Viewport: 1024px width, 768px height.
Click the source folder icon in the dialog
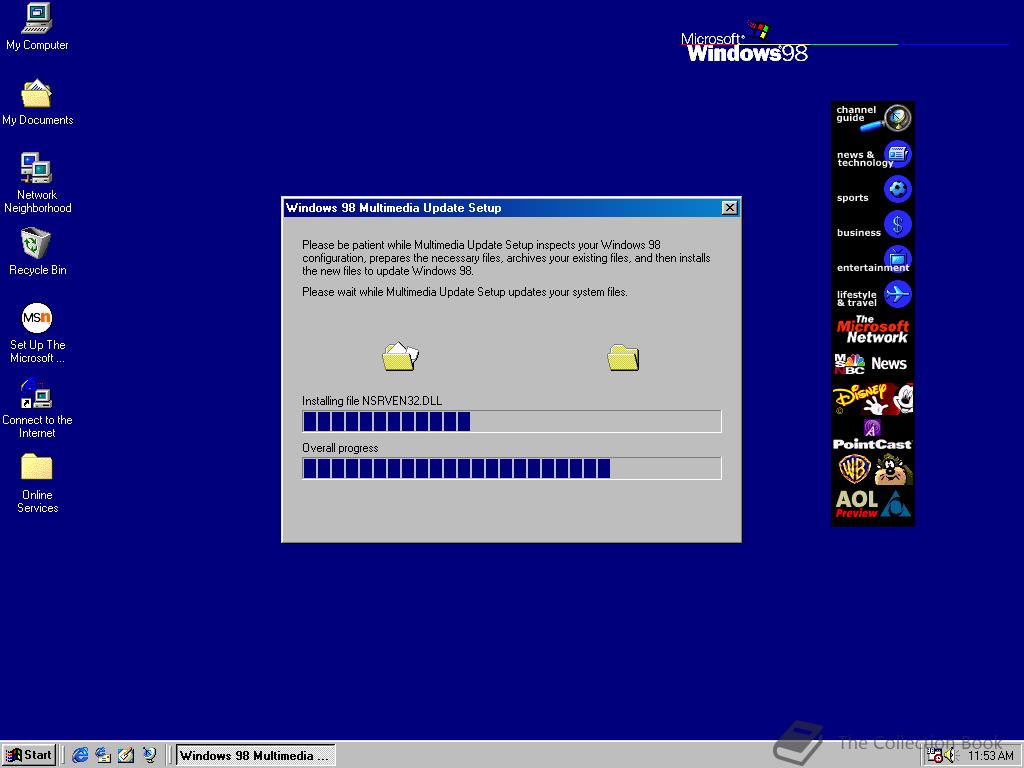tap(400, 357)
